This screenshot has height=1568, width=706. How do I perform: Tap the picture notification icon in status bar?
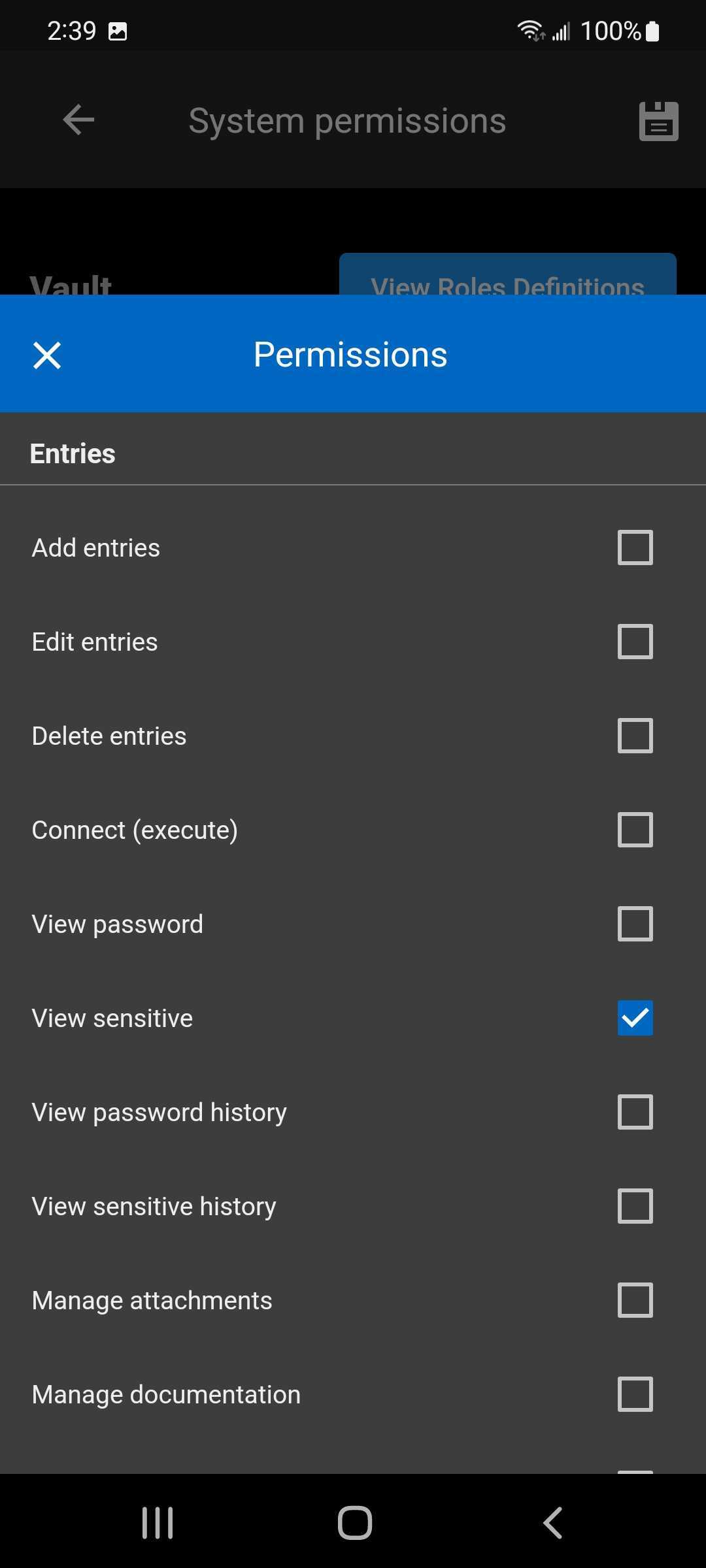tap(118, 31)
